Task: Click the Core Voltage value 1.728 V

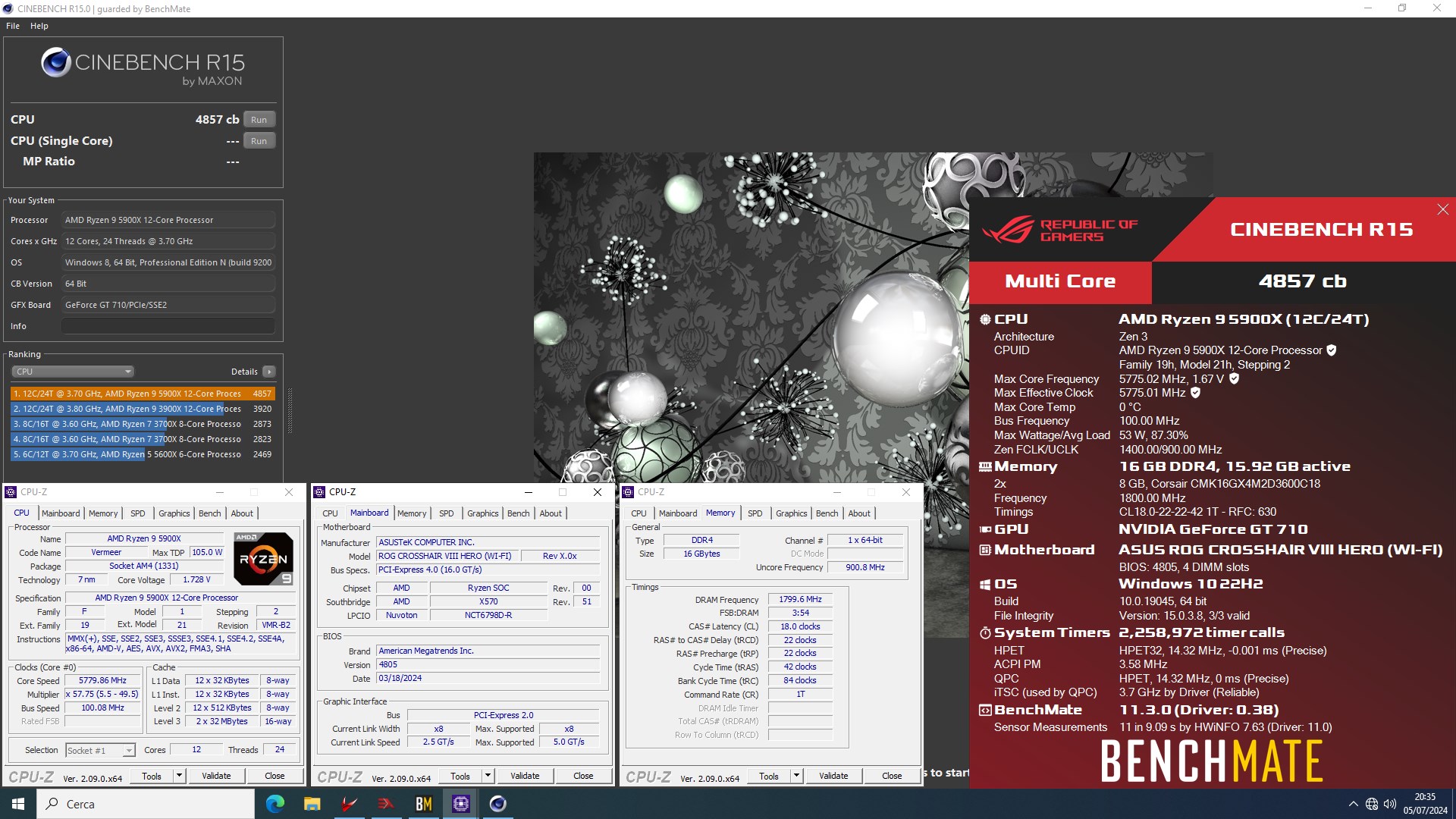Action: pos(196,579)
